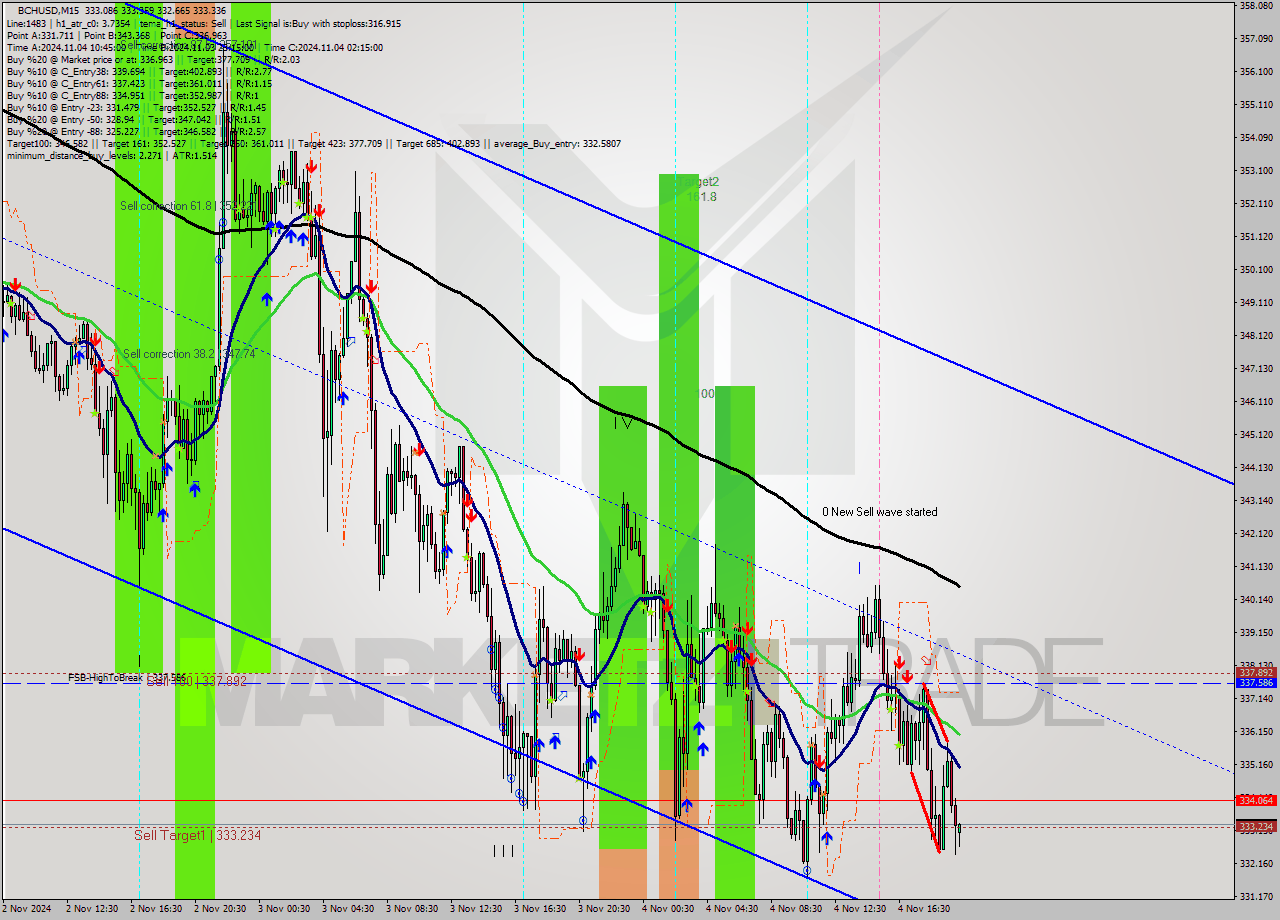This screenshot has width=1280, height=920.
Task: Click the '4 Nov 00:30' time label
Action: click(x=670, y=909)
